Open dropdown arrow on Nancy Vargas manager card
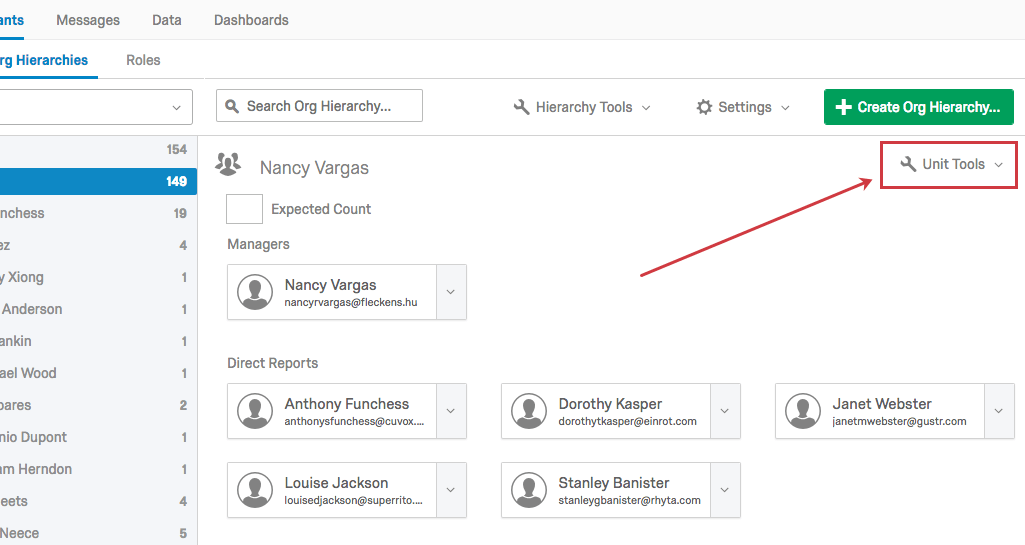1025x545 pixels. 451,292
